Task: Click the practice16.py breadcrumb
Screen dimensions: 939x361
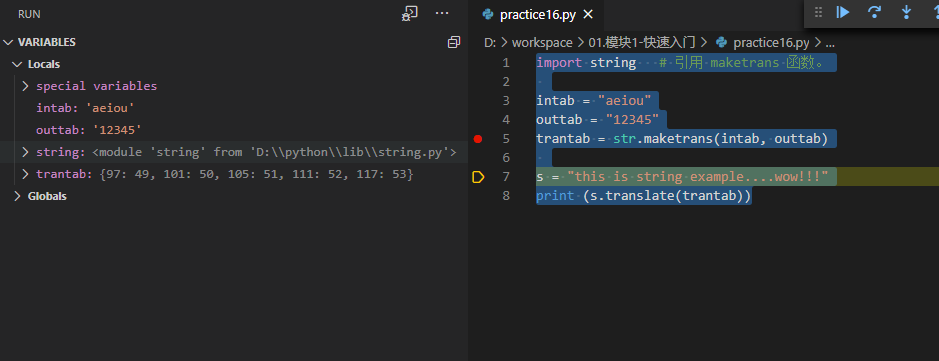Action: click(x=771, y=43)
